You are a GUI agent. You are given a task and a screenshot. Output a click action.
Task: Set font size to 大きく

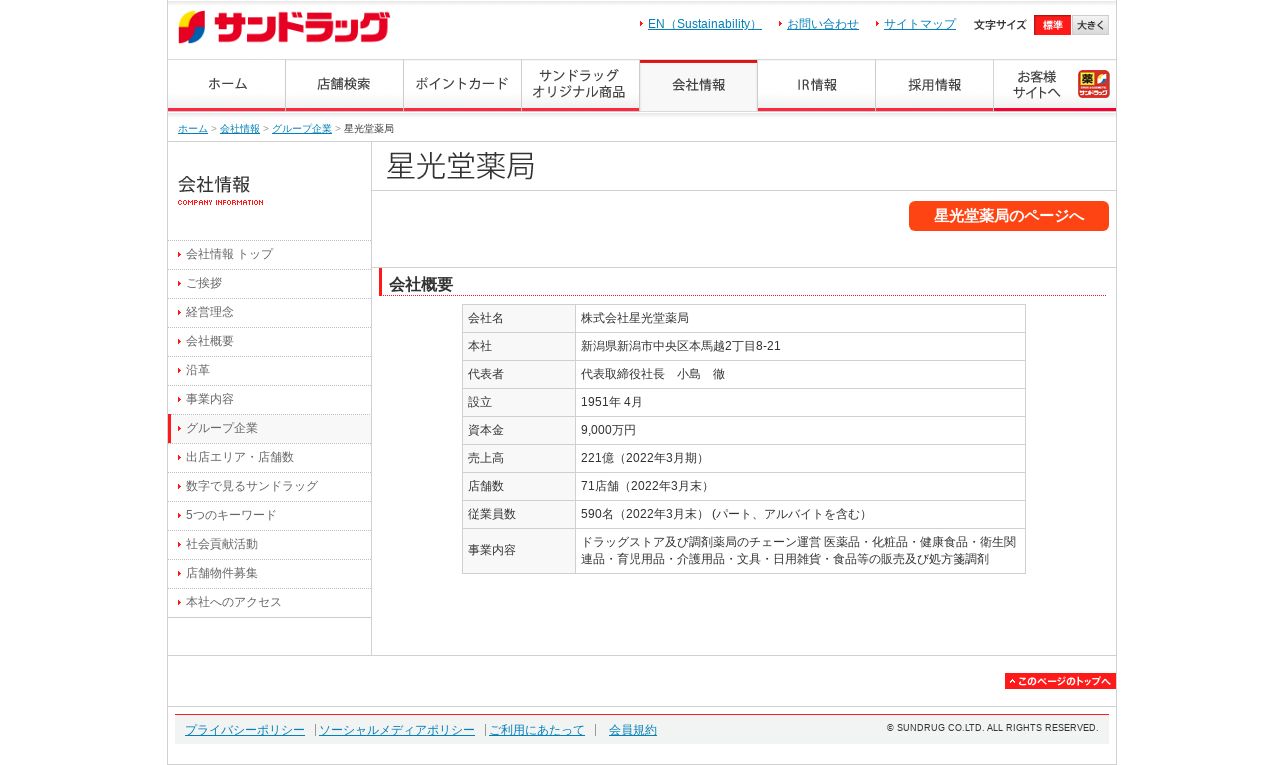click(x=1090, y=25)
